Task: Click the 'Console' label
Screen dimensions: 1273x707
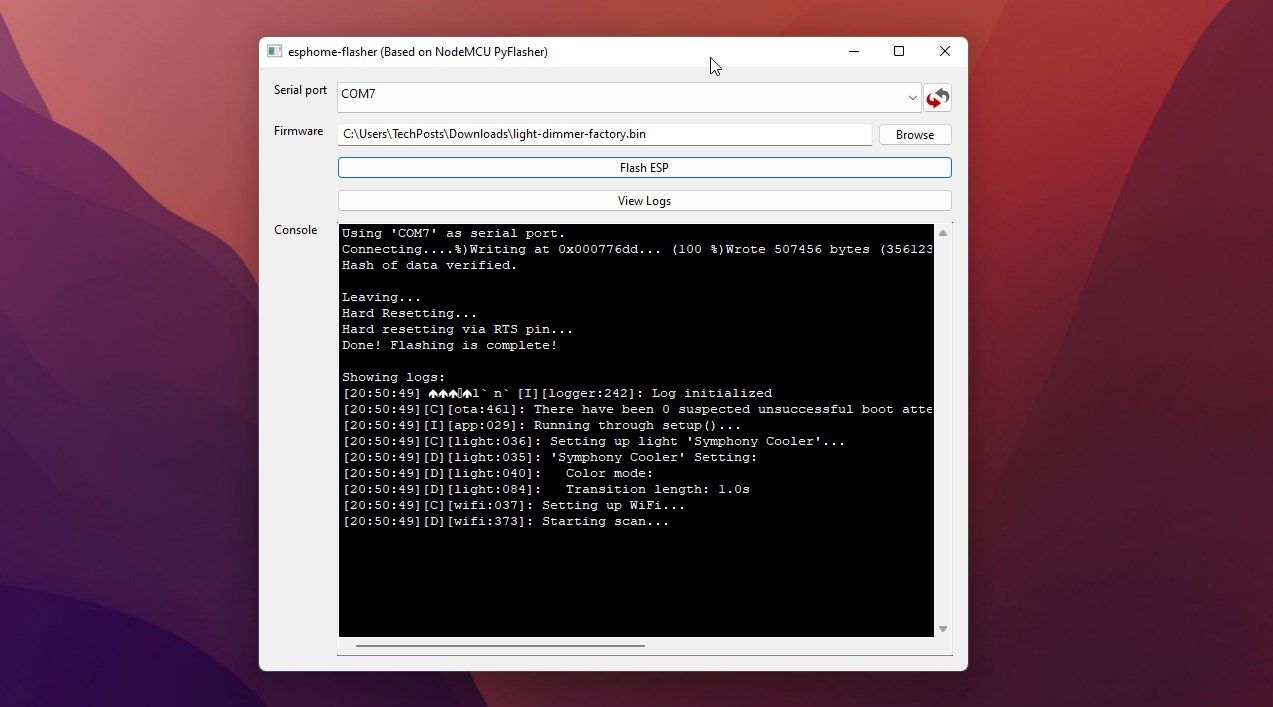Action: click(x=296, y=230)
